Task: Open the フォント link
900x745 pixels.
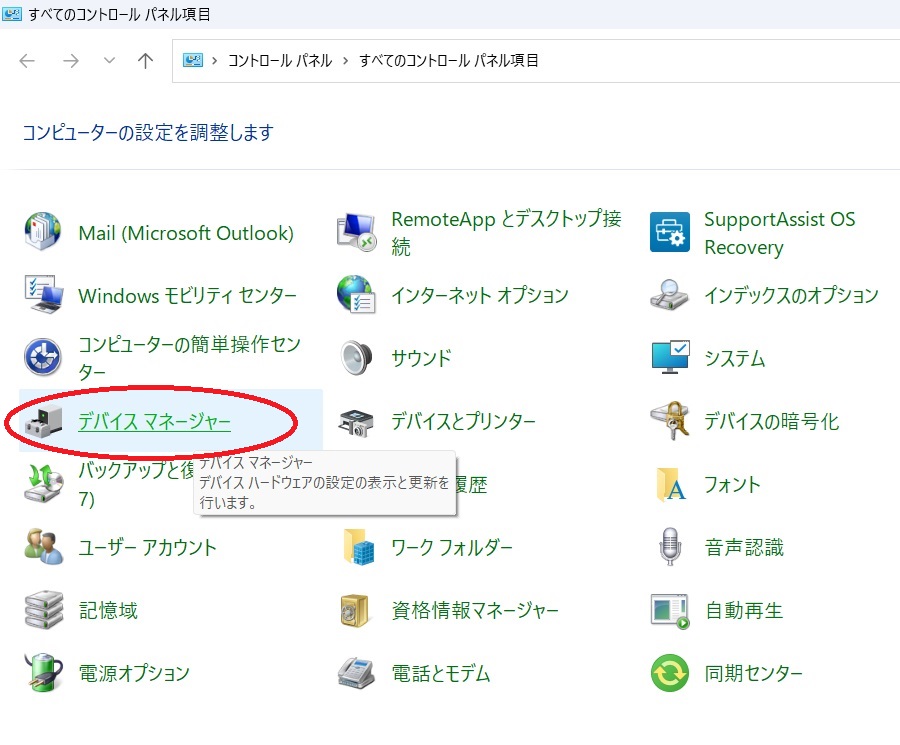Action: [x=732, y=484]
